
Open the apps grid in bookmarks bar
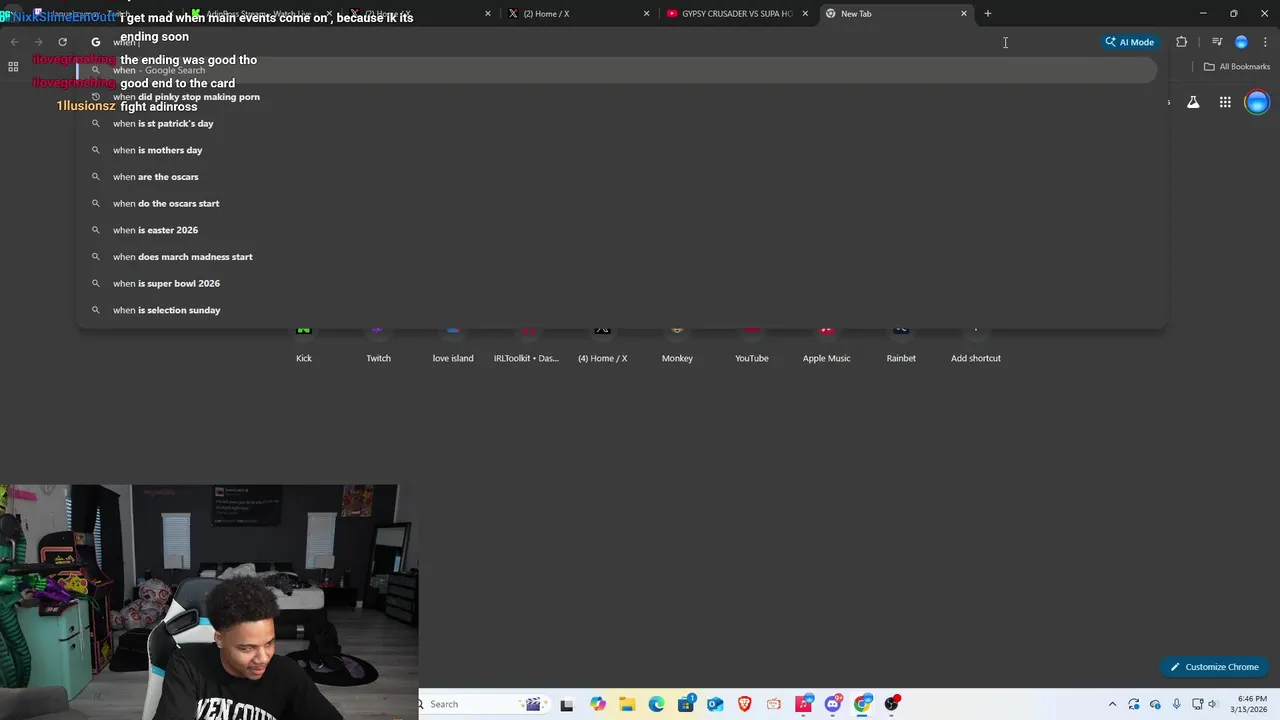pyautogui.click(x=13, y=67)
